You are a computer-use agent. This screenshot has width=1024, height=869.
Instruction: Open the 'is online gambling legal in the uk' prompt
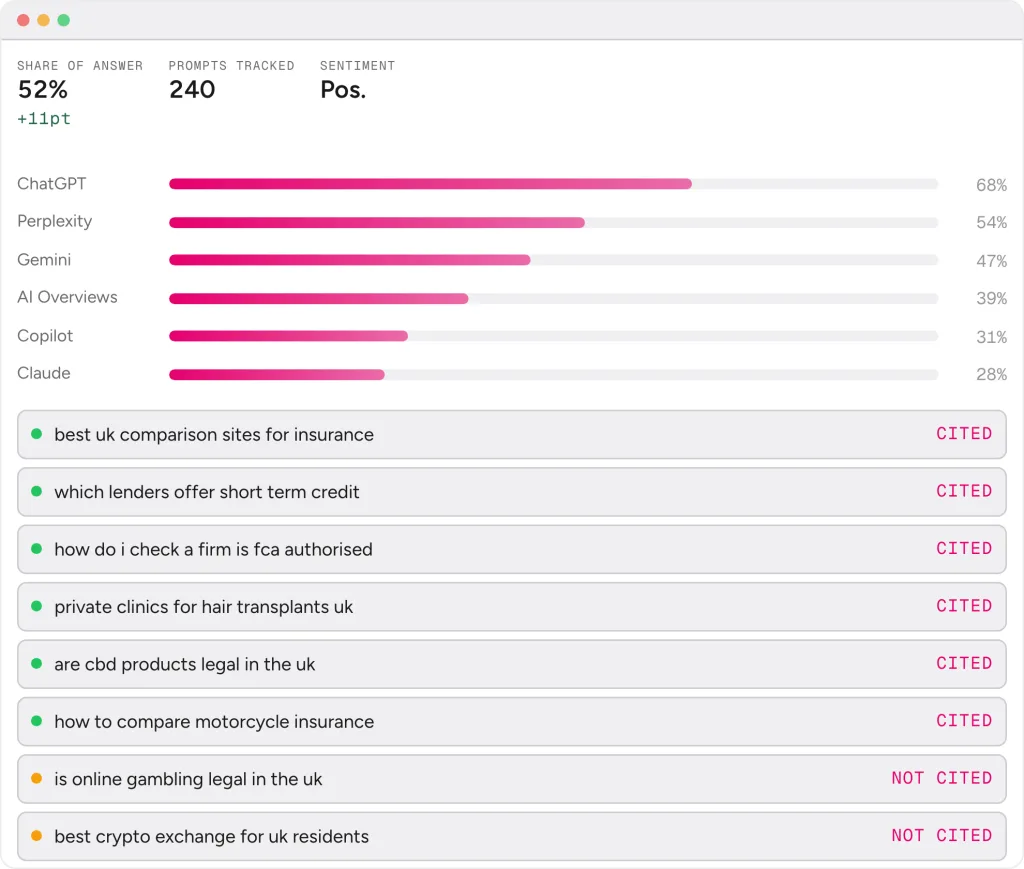[x=511, y=779]
